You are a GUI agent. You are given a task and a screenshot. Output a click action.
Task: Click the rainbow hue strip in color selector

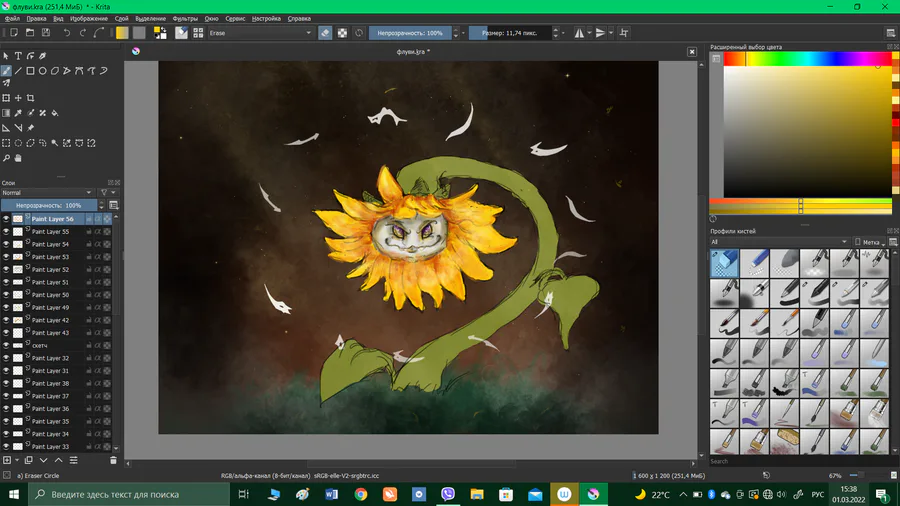pyautogui.click(x=806, y=59)
